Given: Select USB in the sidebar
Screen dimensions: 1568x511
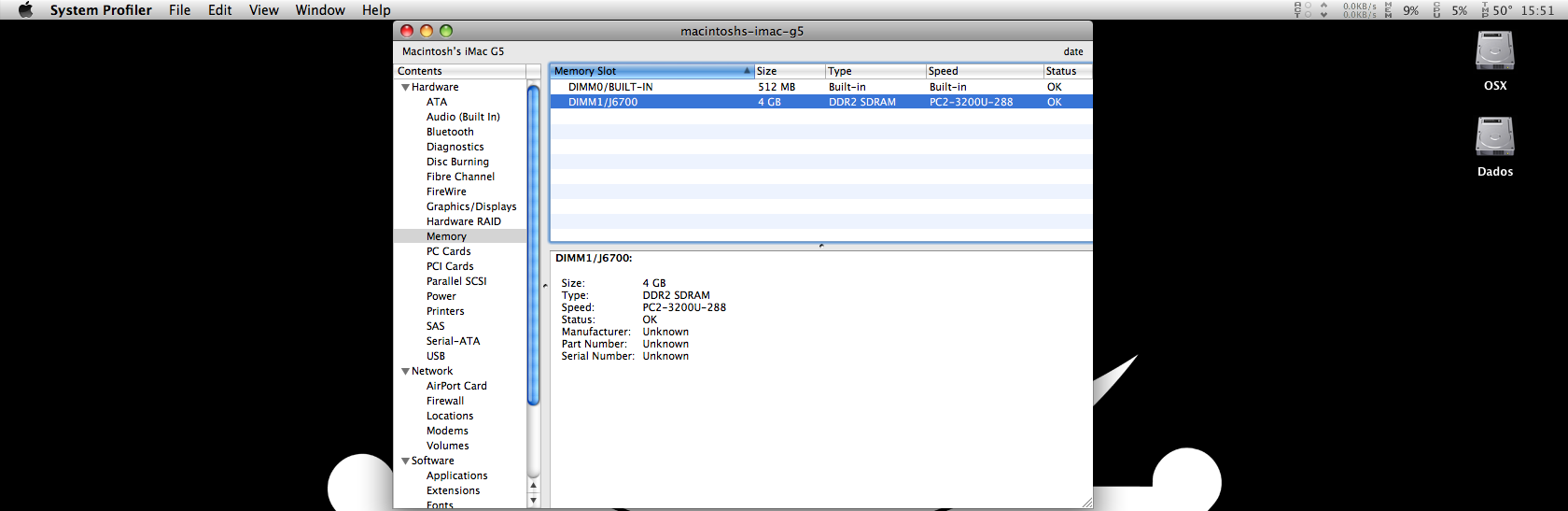Looking at the screenshot, I should pyautogui.click(x=436, y=356).
